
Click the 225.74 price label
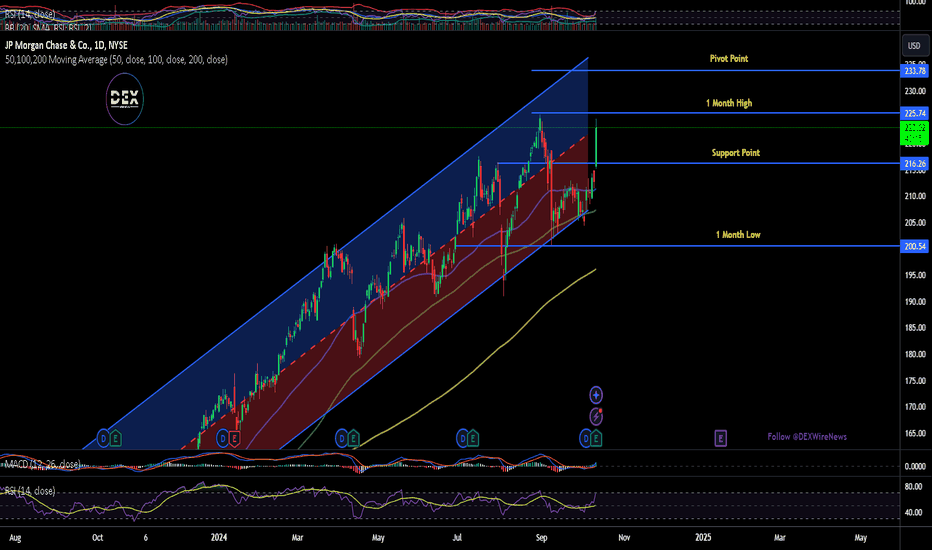pyautogui.click(x=915, y=113)
